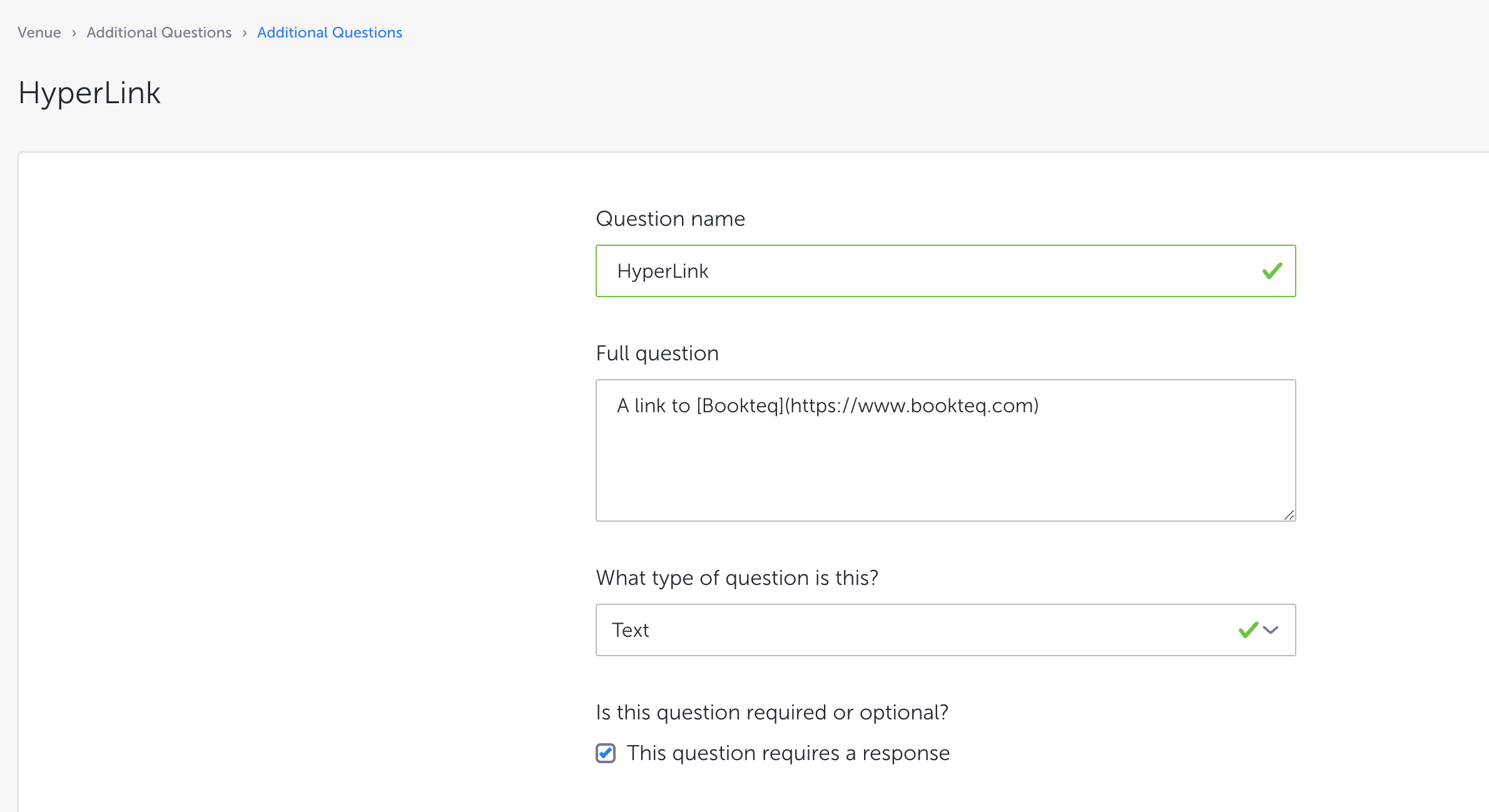Image resolution: width=1489 pixels, height=812 pixels.
Task: Click the blue Additional Questions breadcrumb
Action: point(329,33)
